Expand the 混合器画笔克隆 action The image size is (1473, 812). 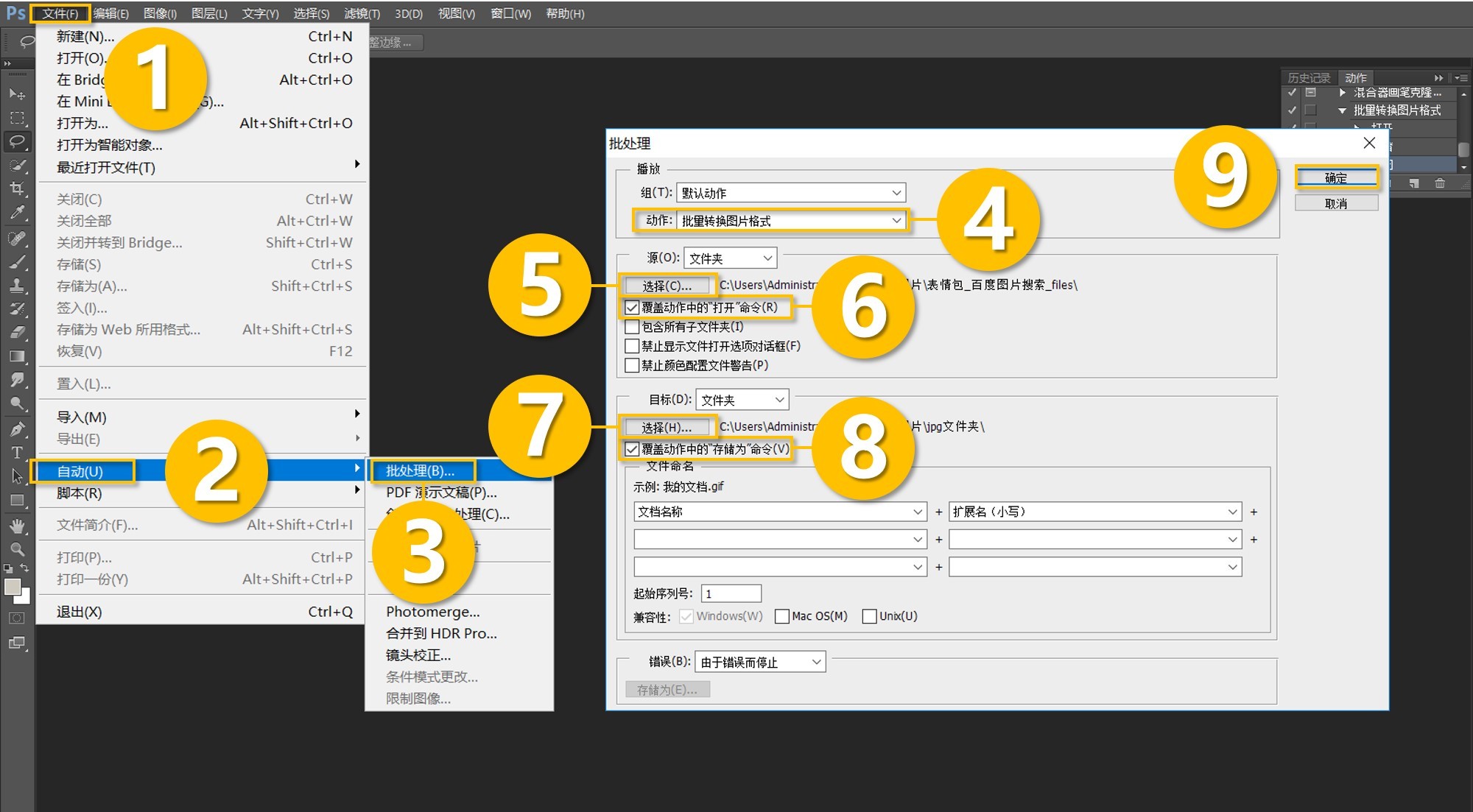[x=1342, y=93]
